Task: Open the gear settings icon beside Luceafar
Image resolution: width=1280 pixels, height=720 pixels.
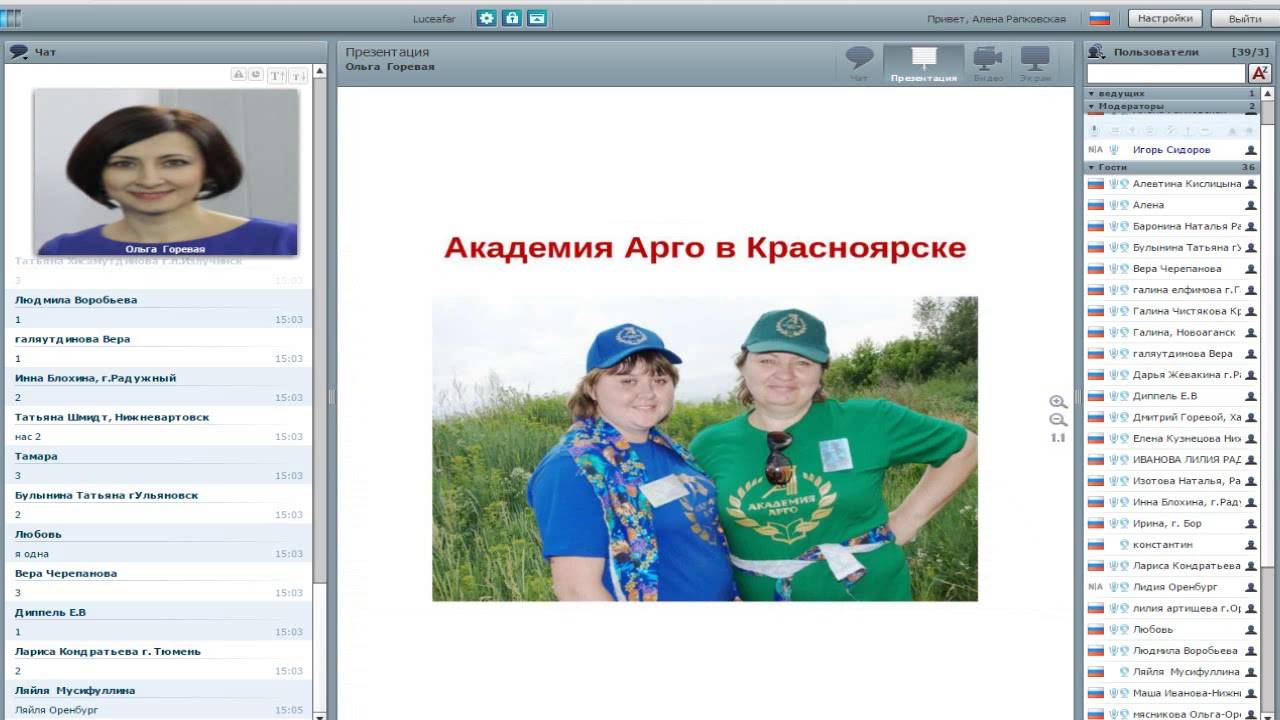Action: (x=486, y=18)
